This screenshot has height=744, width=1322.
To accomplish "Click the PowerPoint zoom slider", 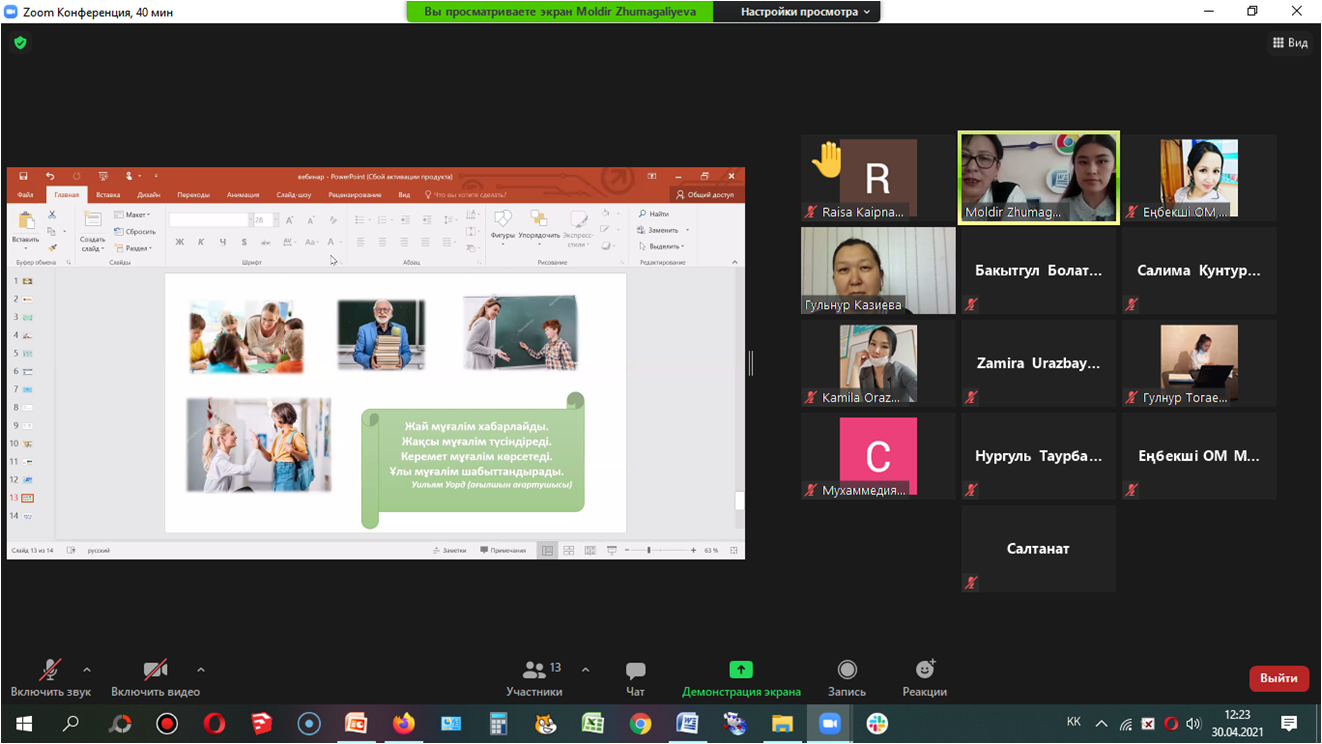I will [x=649, y=550].
